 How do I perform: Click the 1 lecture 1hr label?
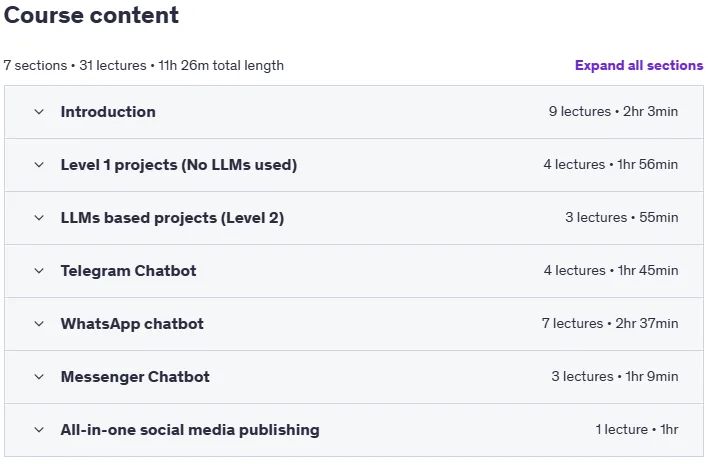click(637, 430)
